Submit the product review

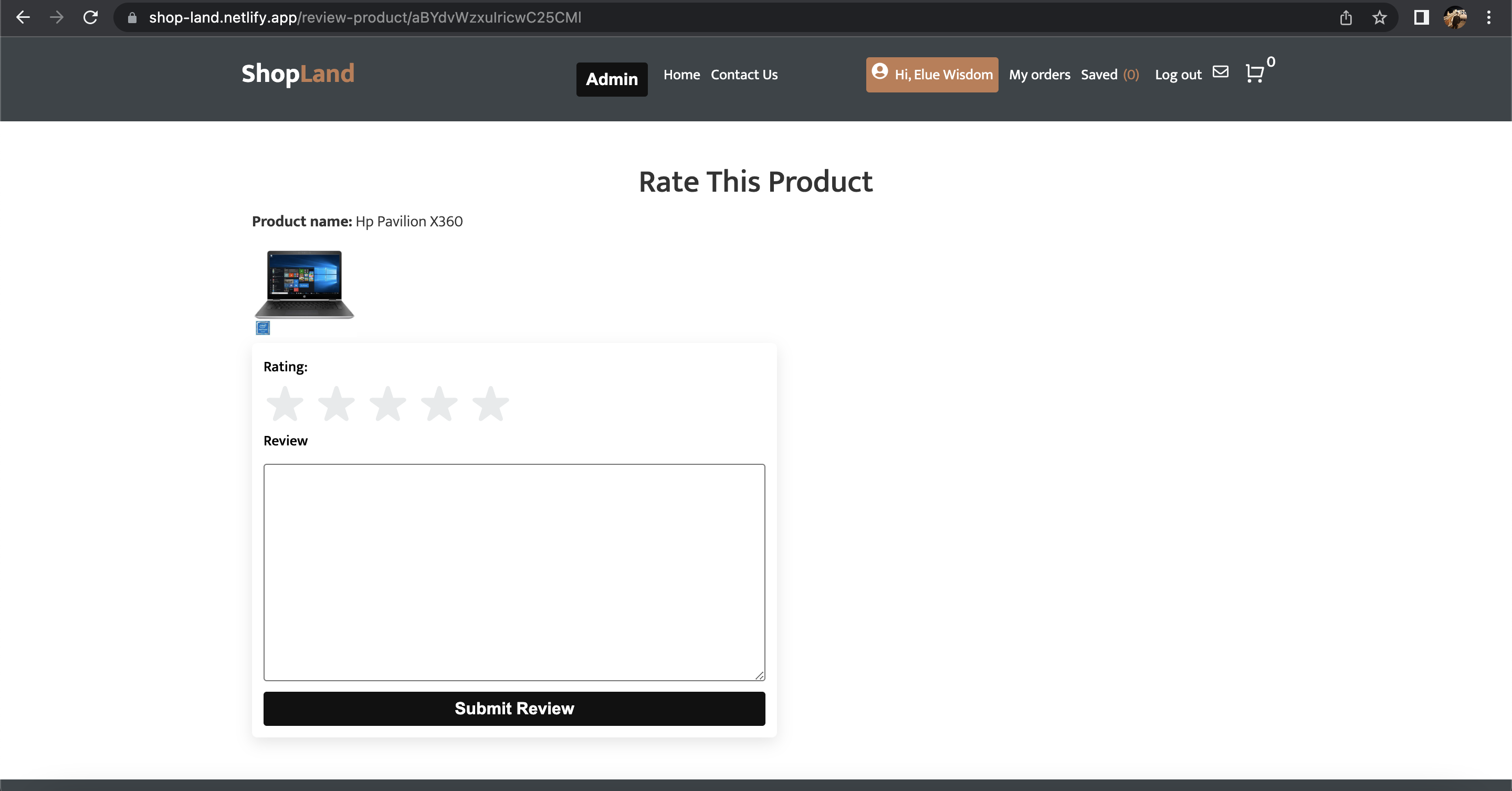[514, 708]
